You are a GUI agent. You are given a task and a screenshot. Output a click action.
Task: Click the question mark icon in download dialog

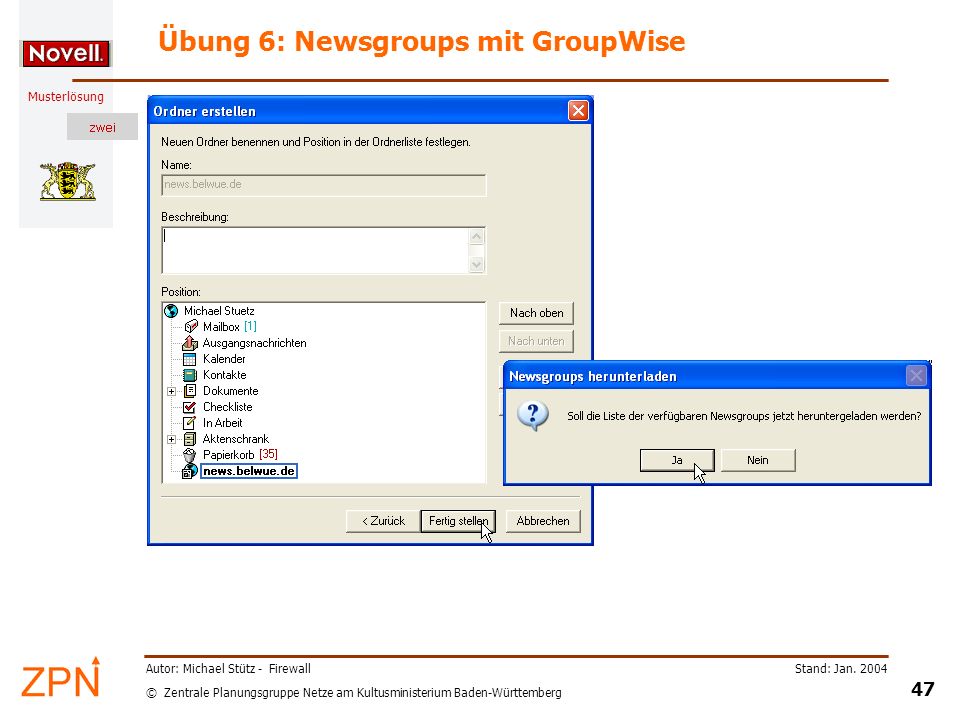[533, 416]
